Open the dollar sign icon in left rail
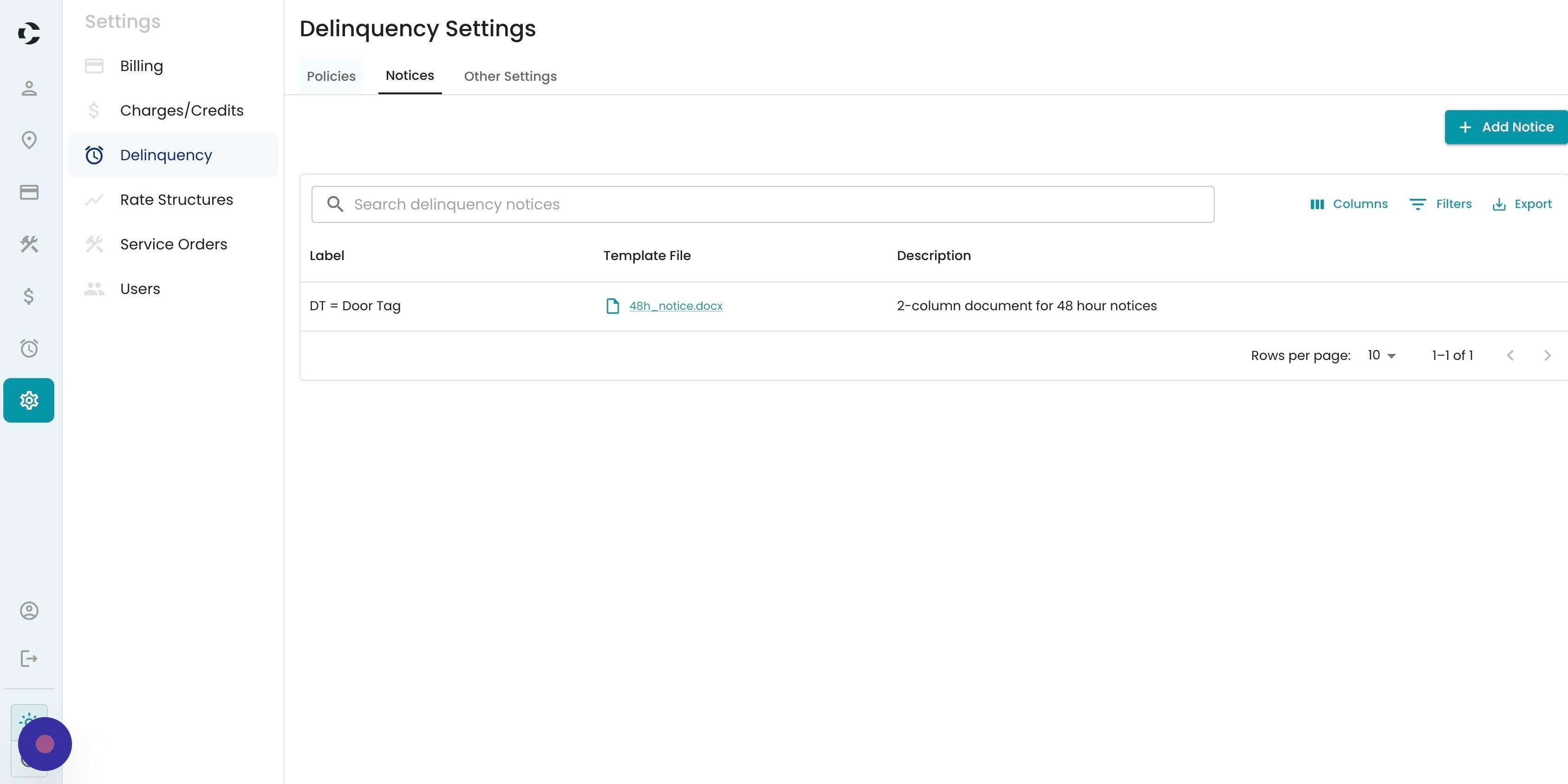Viewport: 1568px width, 784px height. pyautogui.click(x=29, y=296)
